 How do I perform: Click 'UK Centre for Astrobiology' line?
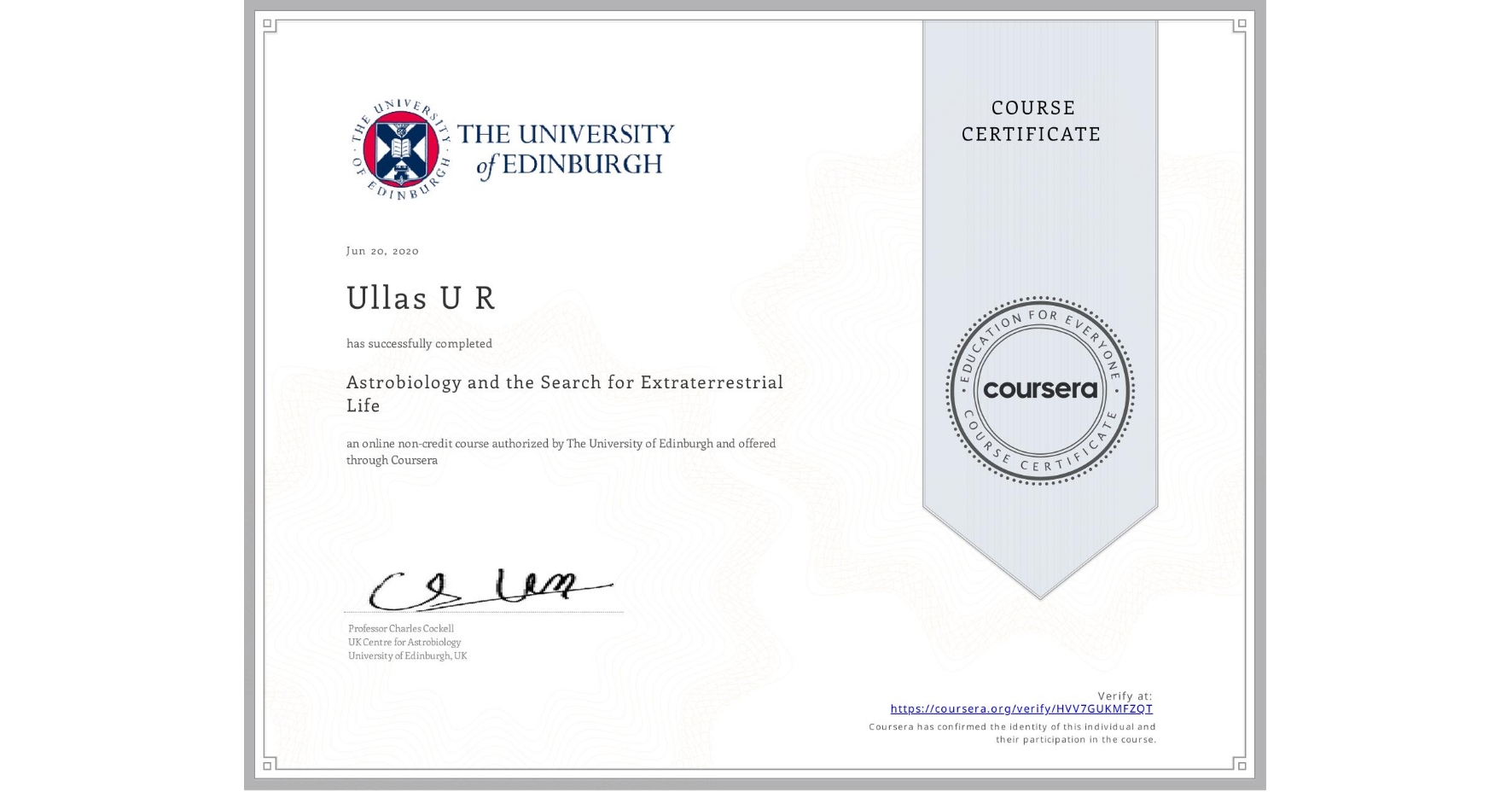[x=404, y=642]
